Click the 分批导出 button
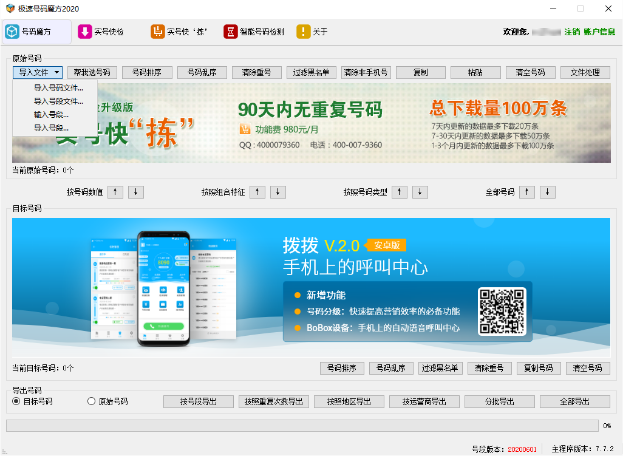 (x=500, y=402)
